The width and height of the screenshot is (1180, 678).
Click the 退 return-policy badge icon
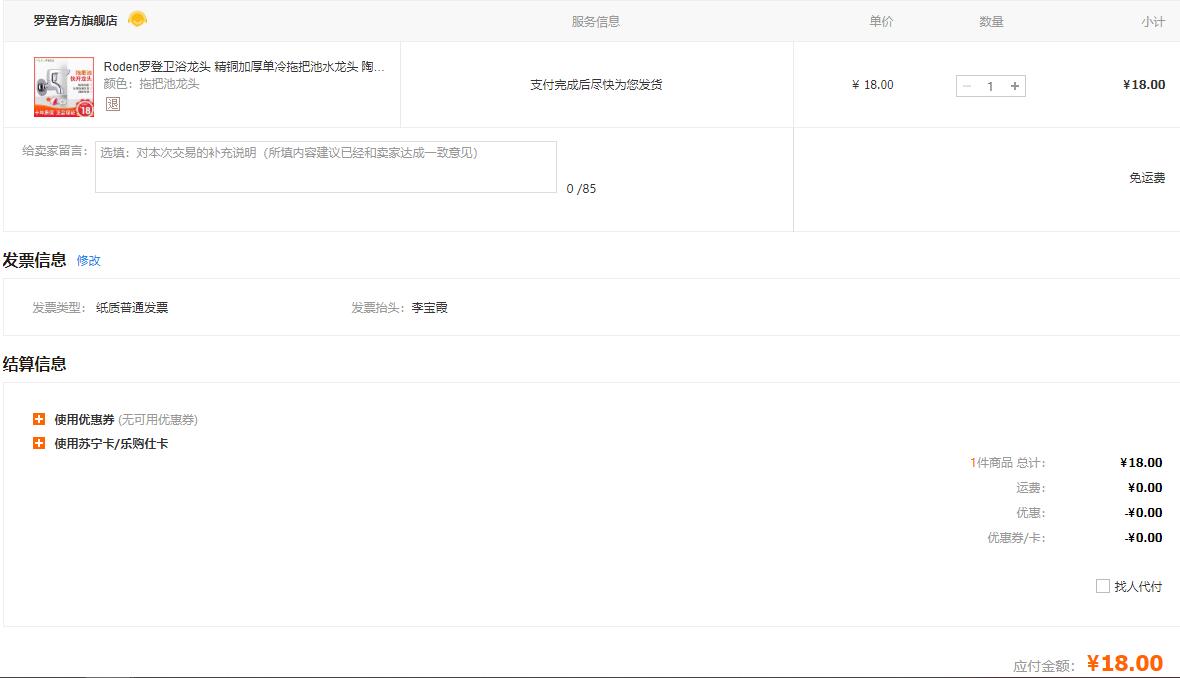click(113, 104)
